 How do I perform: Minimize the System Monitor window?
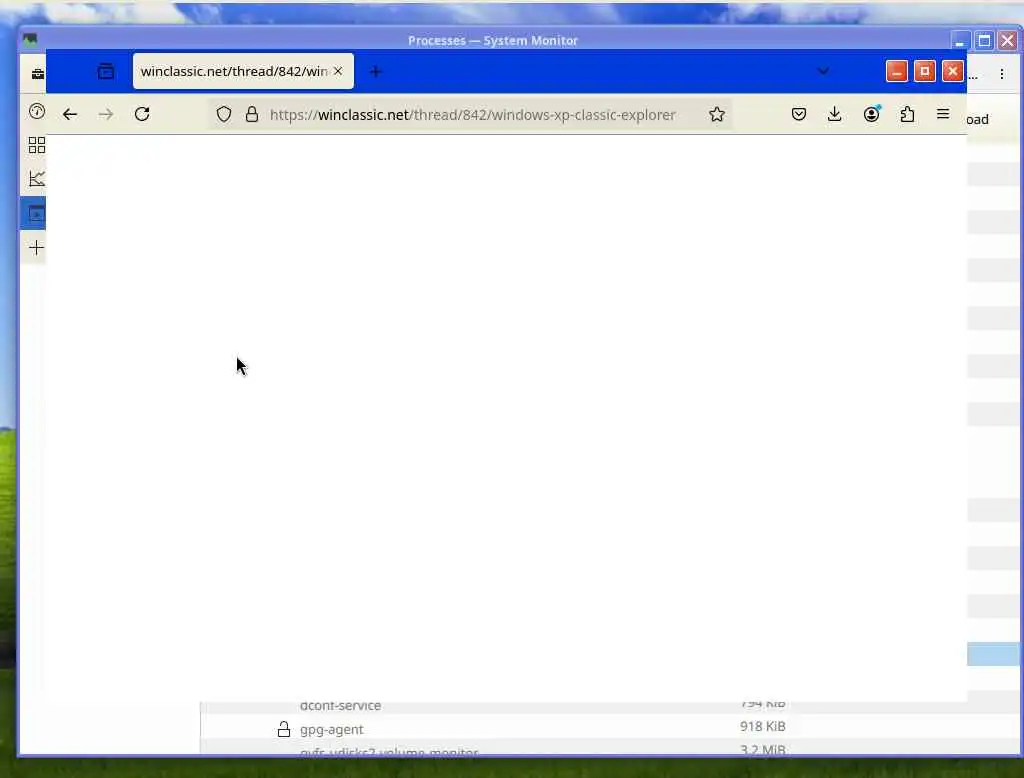960,41
